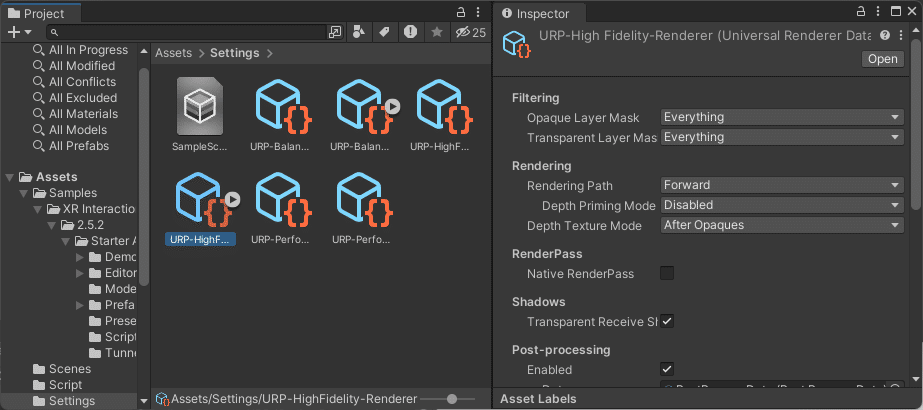Click the folder tree vertical scrollbar
Screen dimensions: 923x410
coord(144,176)
